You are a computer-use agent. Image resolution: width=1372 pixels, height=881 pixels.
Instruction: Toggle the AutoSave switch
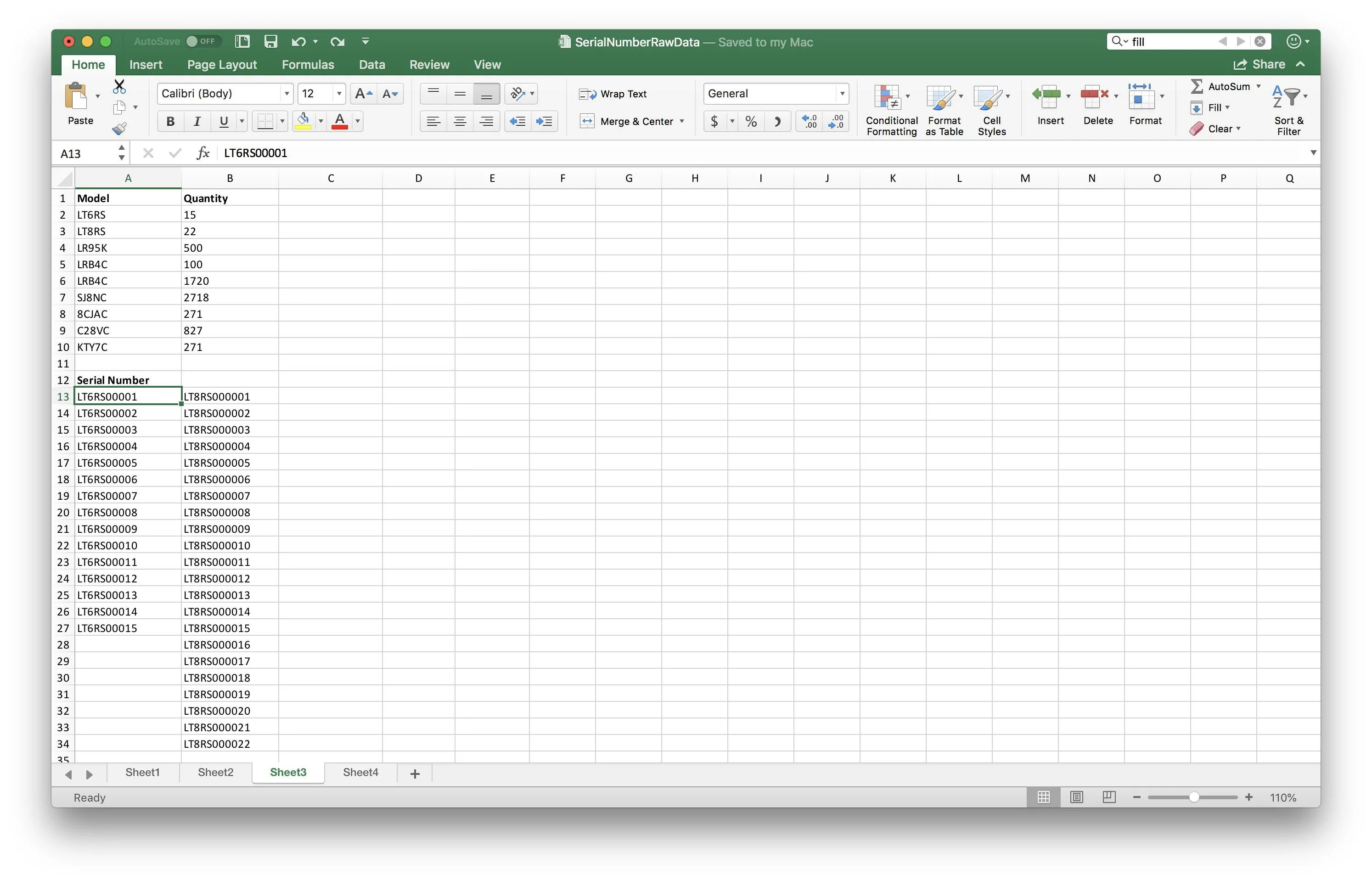tap(201, 42)
